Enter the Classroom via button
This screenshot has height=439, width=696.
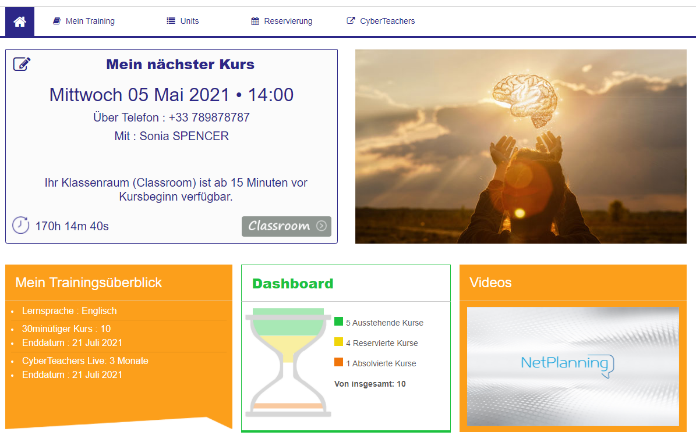coord(286,226)
